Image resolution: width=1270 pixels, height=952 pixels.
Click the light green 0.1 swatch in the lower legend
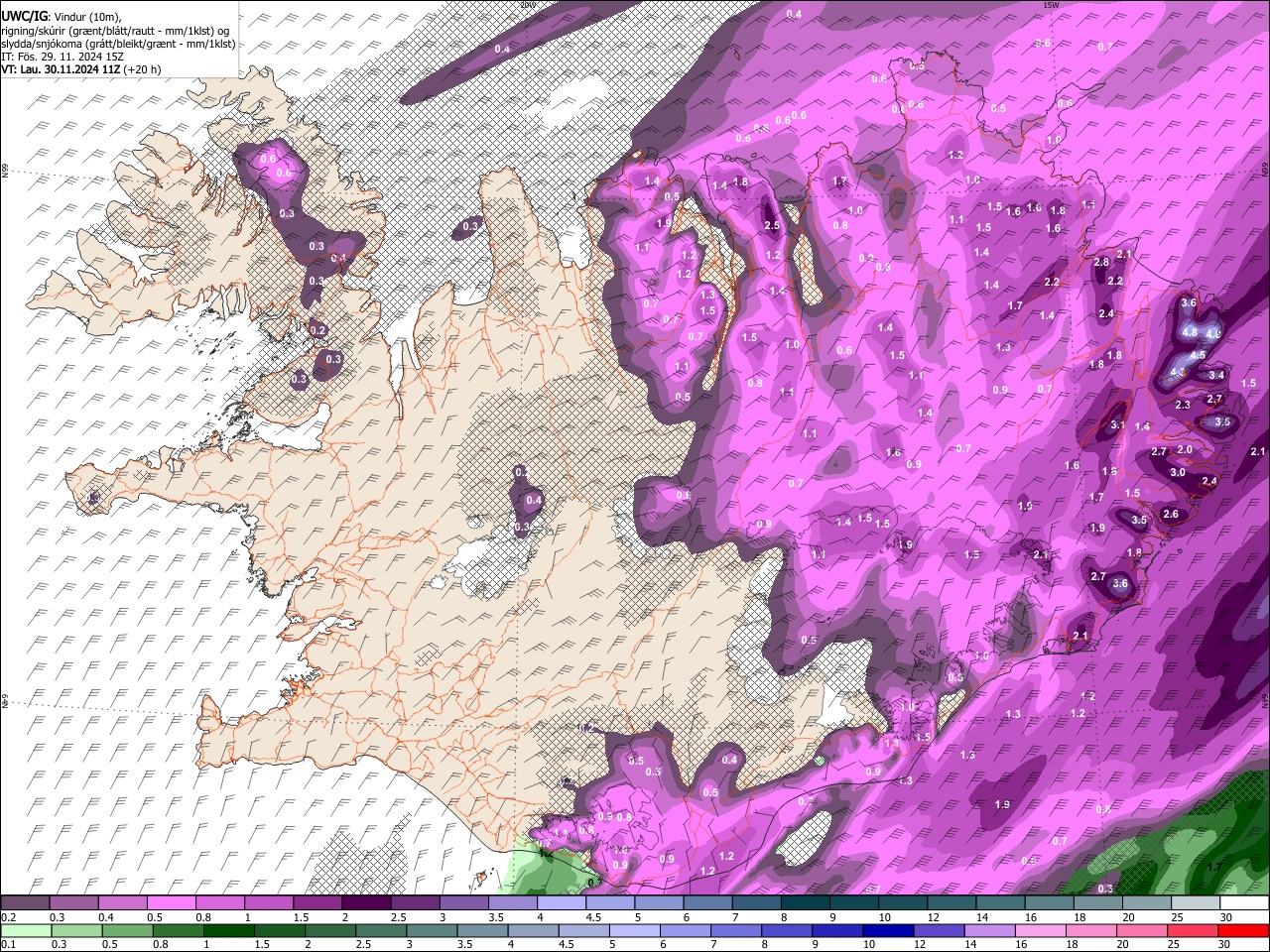pyautogui.click(x=27, y=930)
